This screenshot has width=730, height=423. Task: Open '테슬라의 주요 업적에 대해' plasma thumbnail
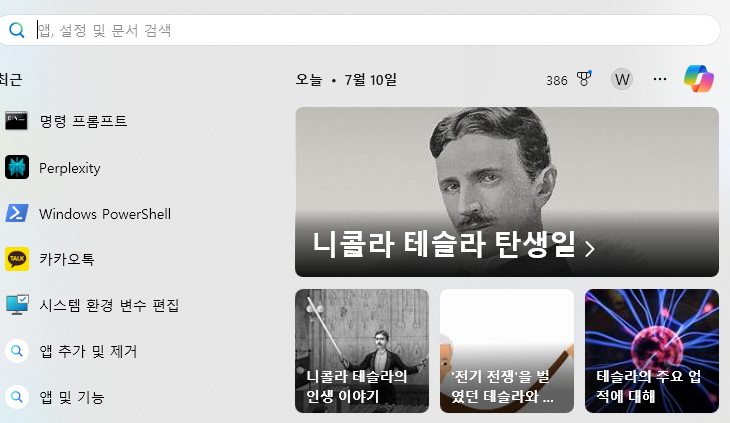(652, 351)
